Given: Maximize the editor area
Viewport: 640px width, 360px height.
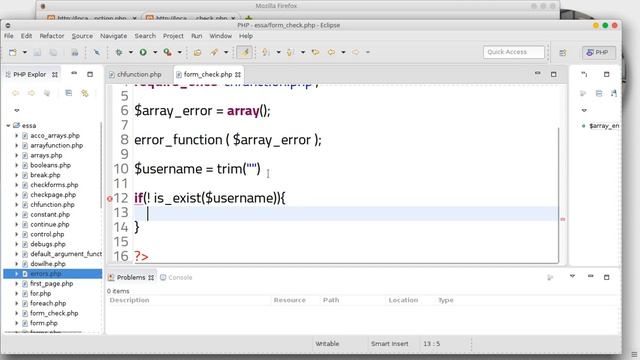Looking at the screenshot, I should pos(553,74).
